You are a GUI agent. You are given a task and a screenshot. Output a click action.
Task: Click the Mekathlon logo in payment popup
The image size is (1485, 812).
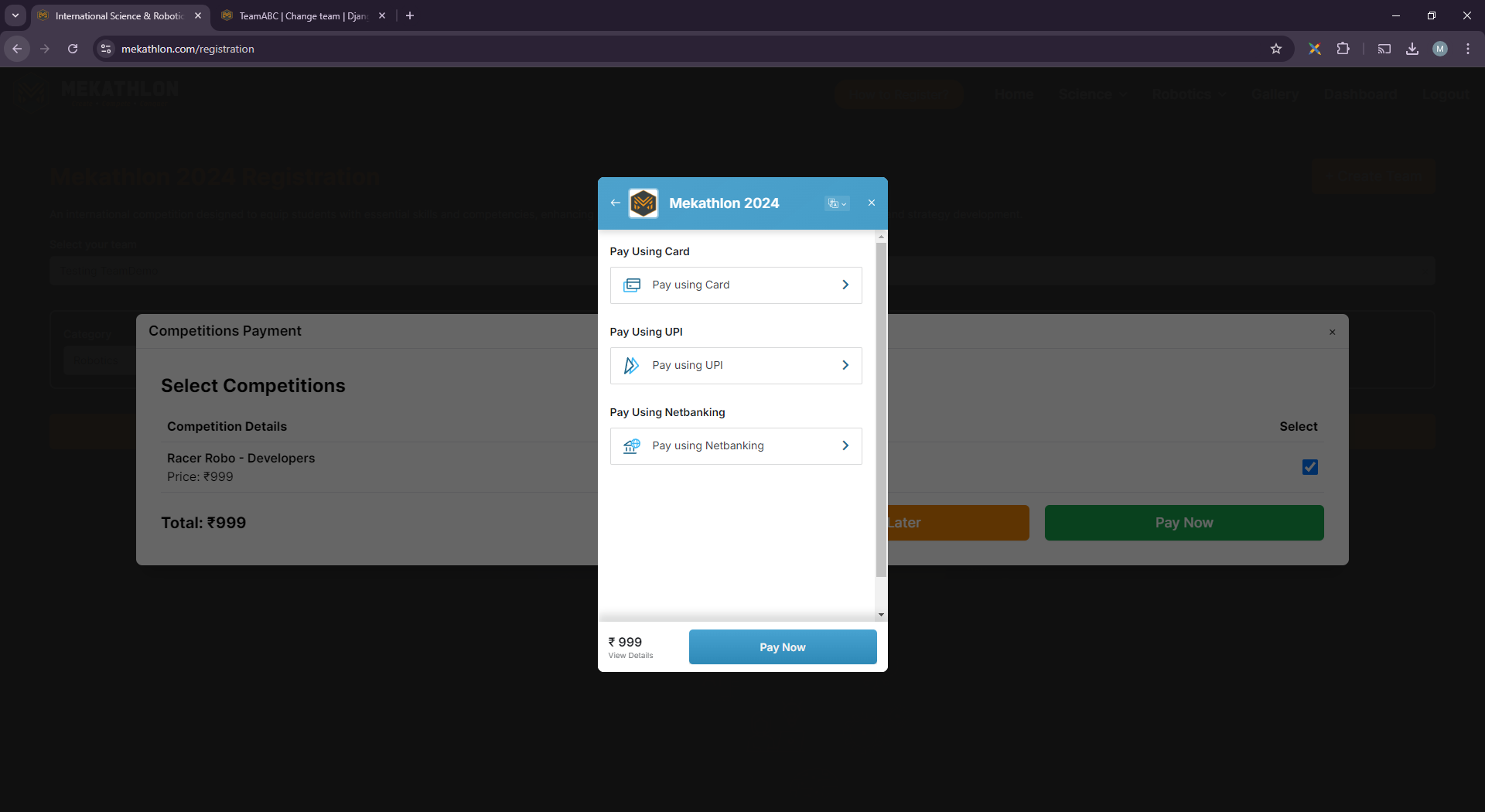coord(643,203)
